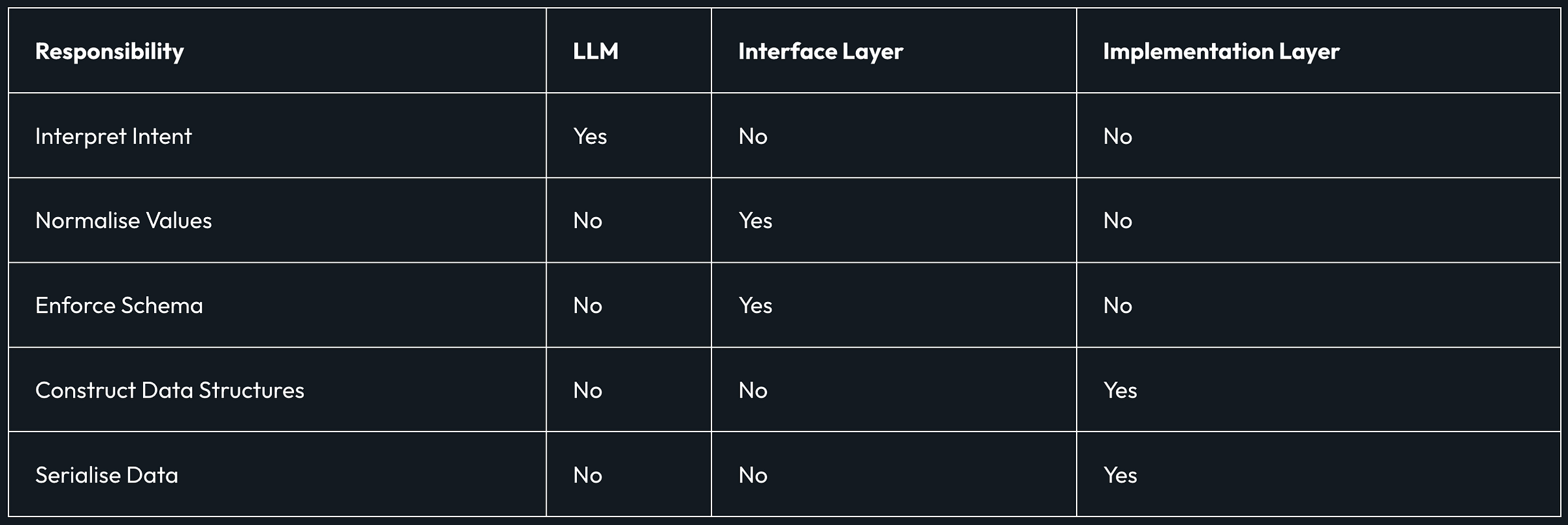
Task: Select LLM No in Serialise Data row
Action: coord(587,475)
